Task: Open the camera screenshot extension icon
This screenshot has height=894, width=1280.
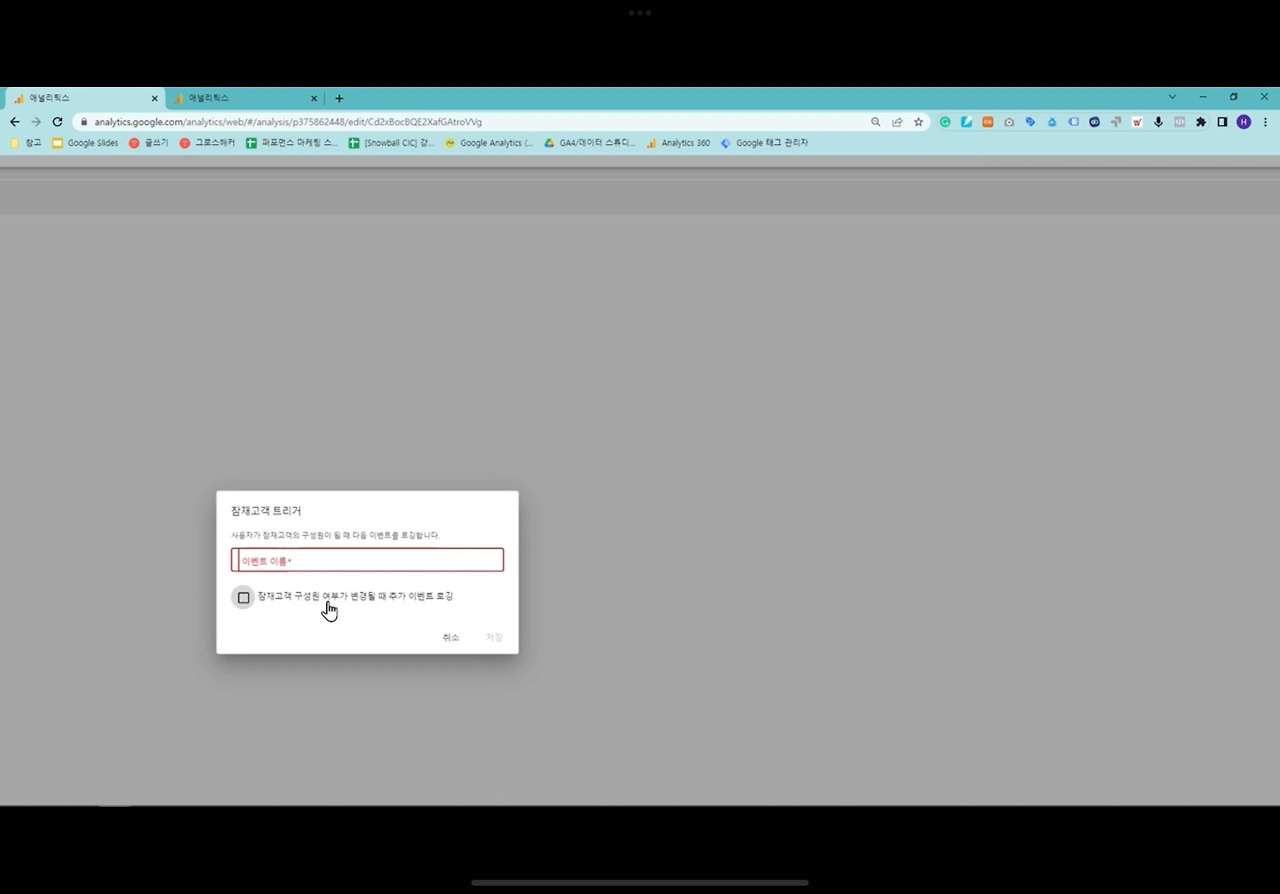Action: [1009, 122]
